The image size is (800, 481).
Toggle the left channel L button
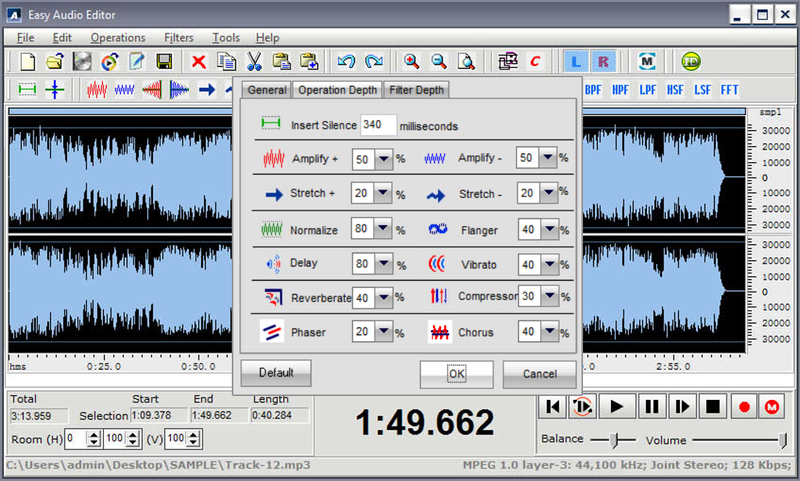tap(576, 62)
